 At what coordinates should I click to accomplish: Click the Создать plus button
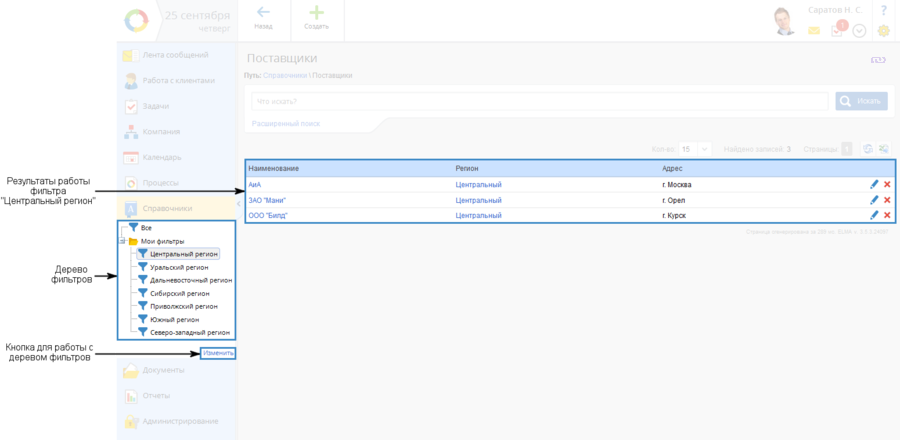[x=316, y=17]
